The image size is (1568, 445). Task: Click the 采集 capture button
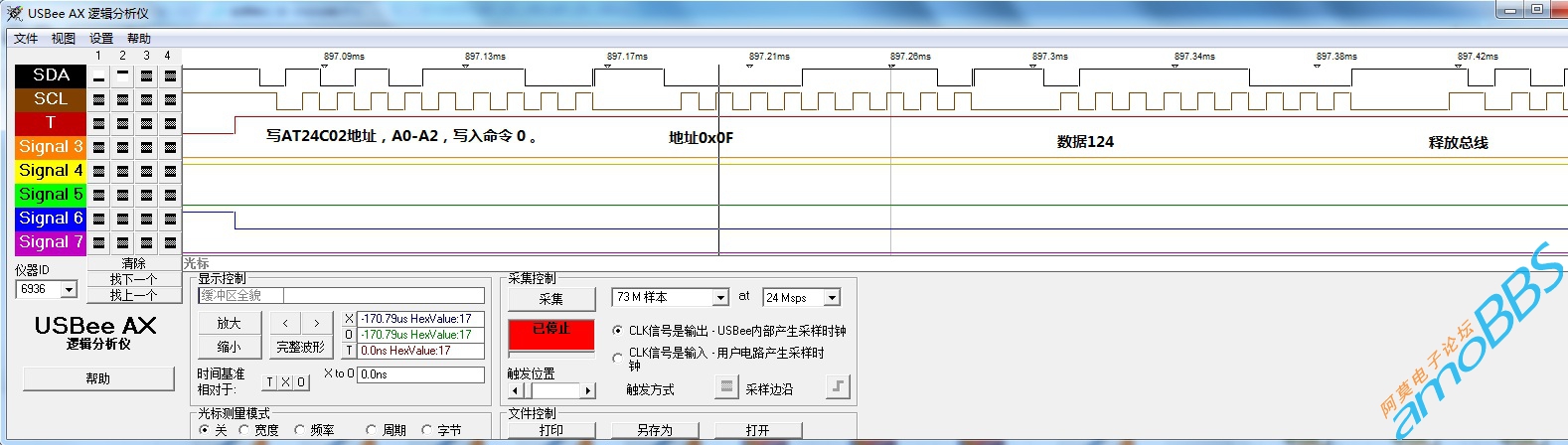tap(551, 299)
